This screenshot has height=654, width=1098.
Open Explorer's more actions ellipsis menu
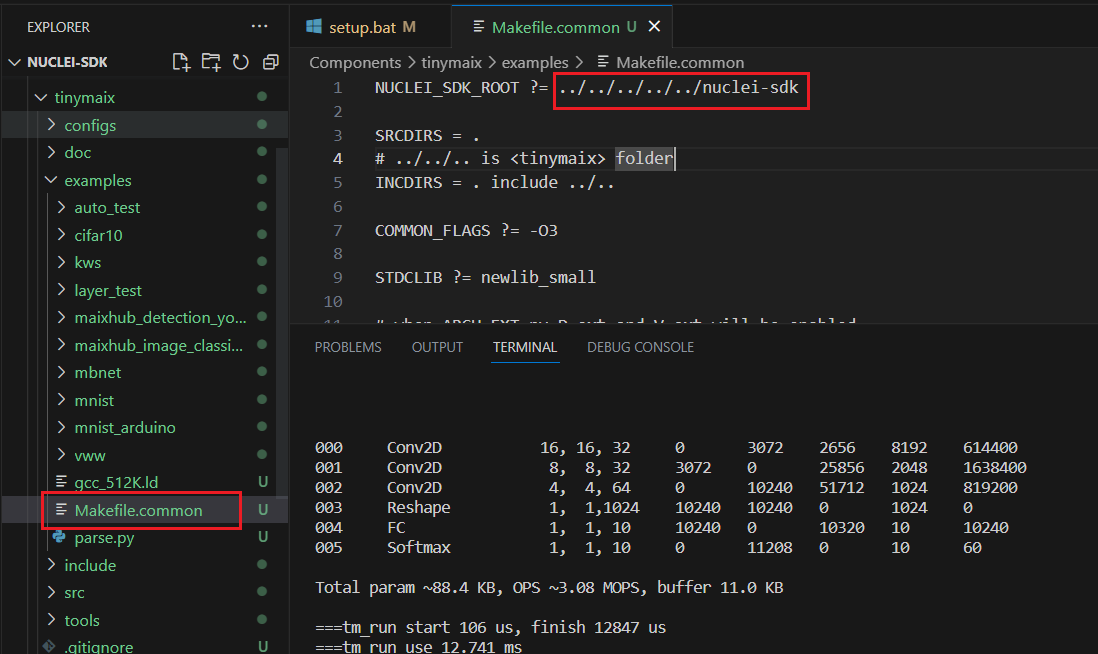click(x=260, y=27)
